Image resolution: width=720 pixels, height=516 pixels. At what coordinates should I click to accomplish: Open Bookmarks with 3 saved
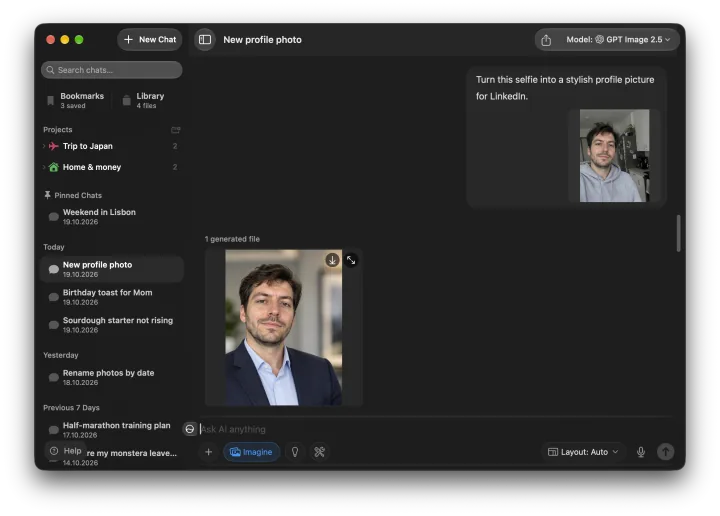76,100
